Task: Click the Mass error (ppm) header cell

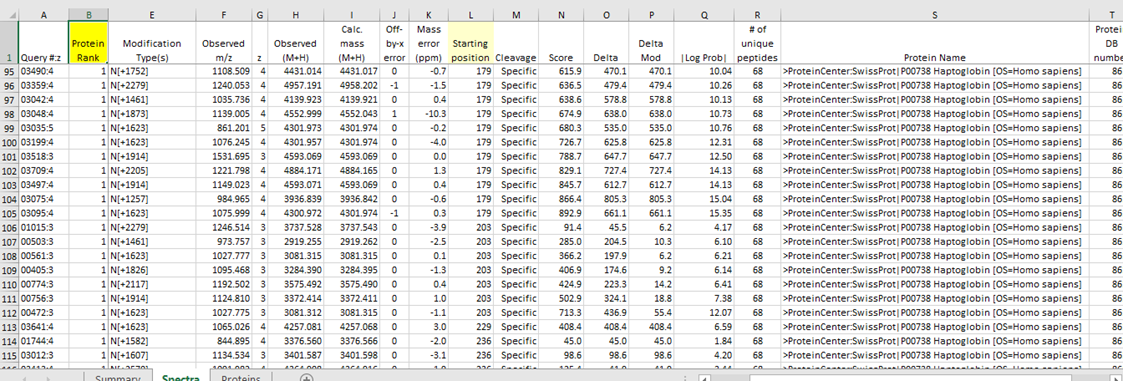Action: [428, 43]
